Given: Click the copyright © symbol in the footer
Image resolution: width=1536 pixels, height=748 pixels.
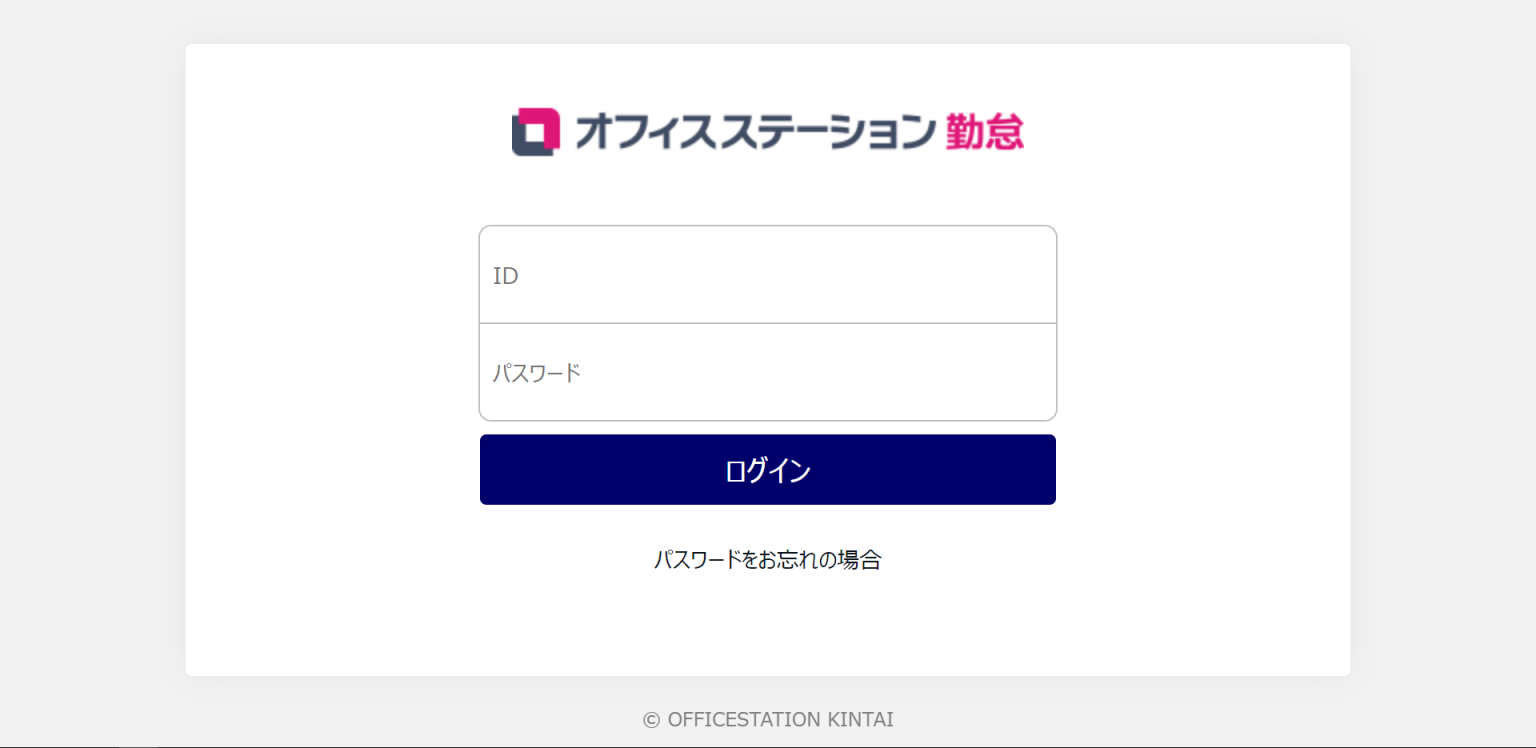Looking at the screenshot, I should click(651, 720).
